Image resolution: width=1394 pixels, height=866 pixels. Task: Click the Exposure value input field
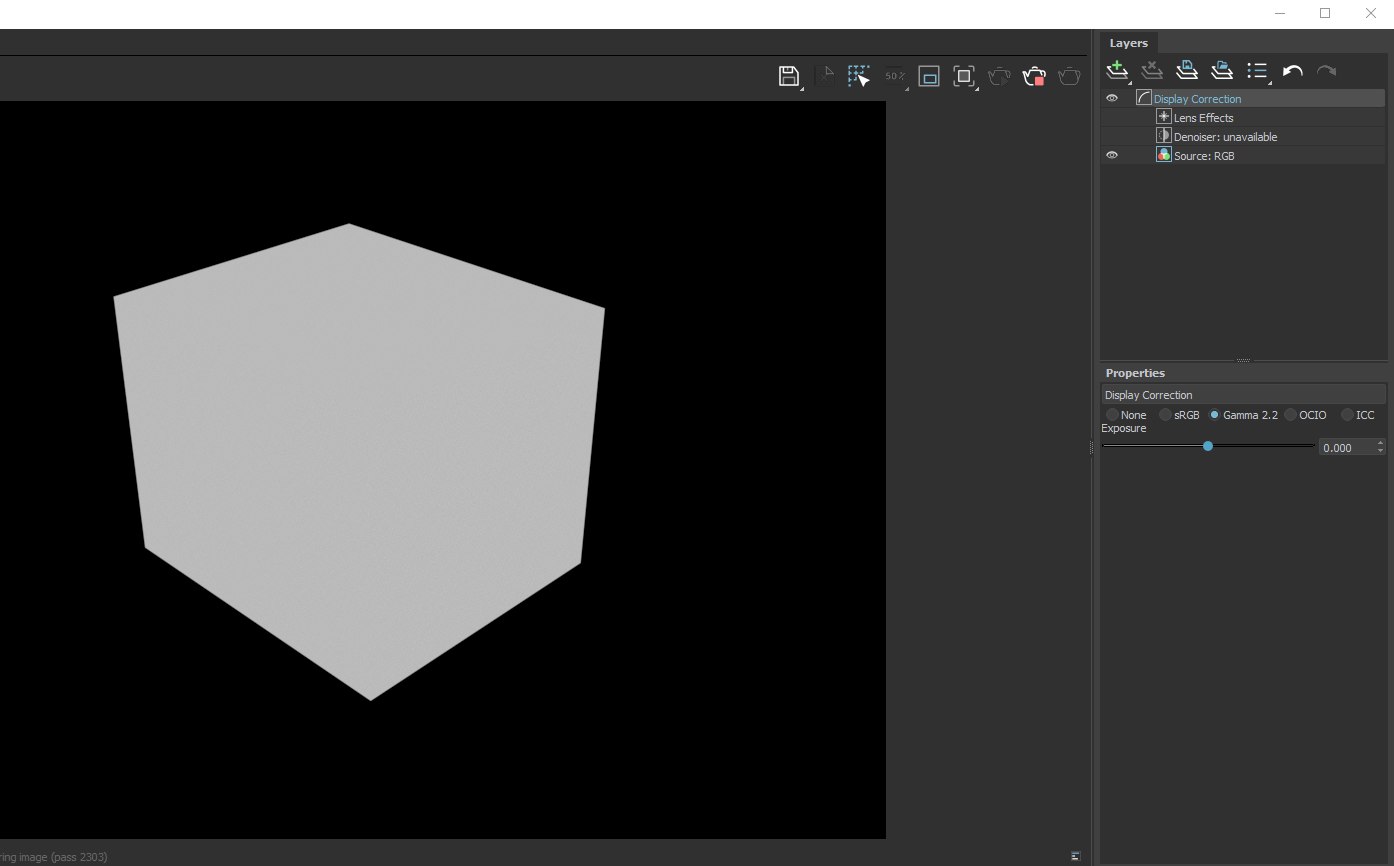[x=1345, y=448]
